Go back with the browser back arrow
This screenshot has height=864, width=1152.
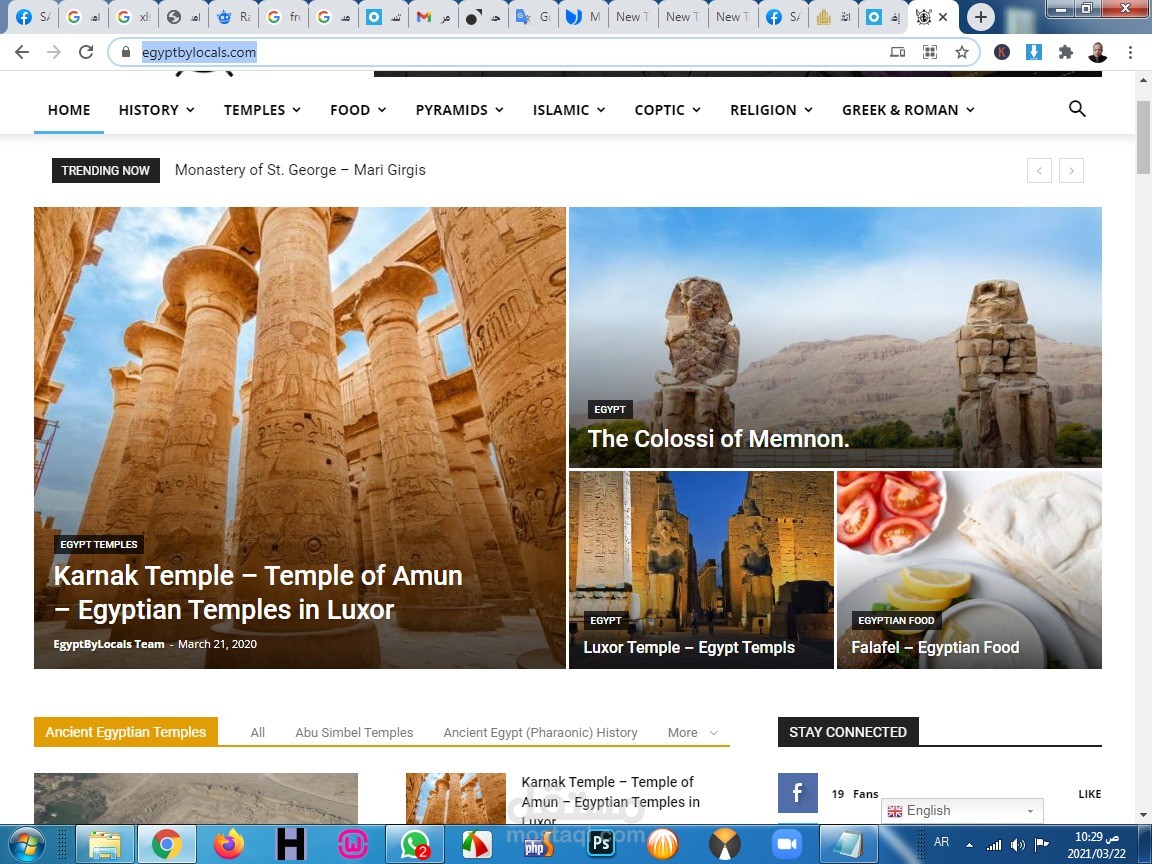pyautogui.click(x=22, y=52)
